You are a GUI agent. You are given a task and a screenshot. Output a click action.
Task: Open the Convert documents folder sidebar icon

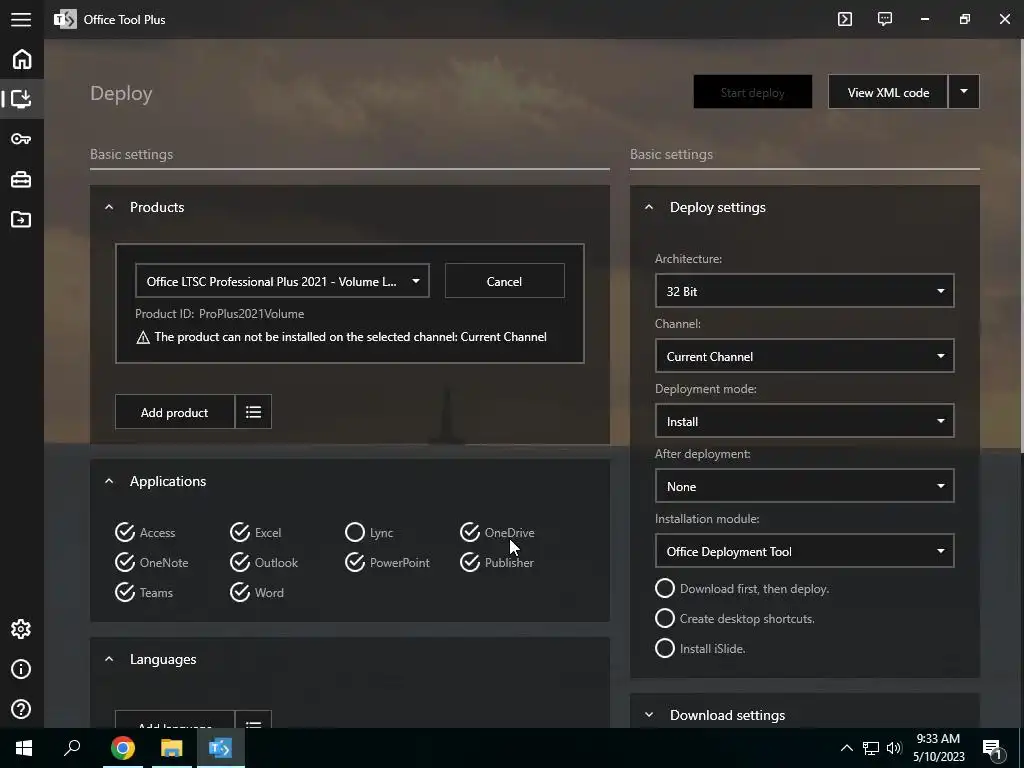[x=22, y=219]
